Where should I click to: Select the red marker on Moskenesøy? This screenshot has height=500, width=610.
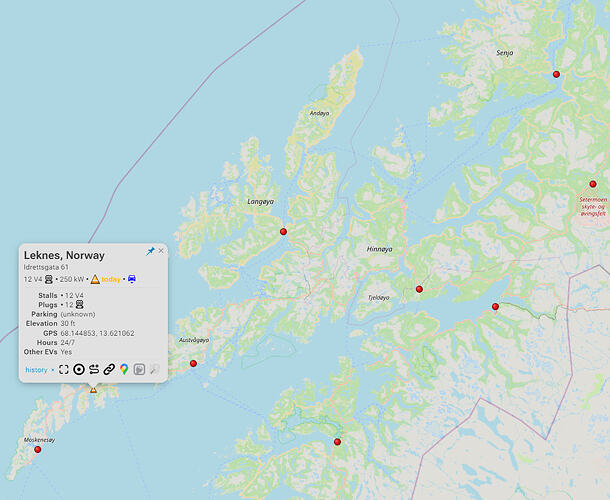38,449
